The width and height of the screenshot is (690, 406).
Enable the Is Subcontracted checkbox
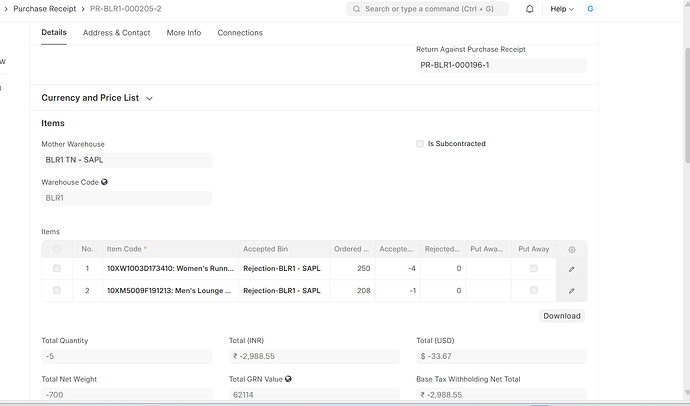click(x=420, y=144)
